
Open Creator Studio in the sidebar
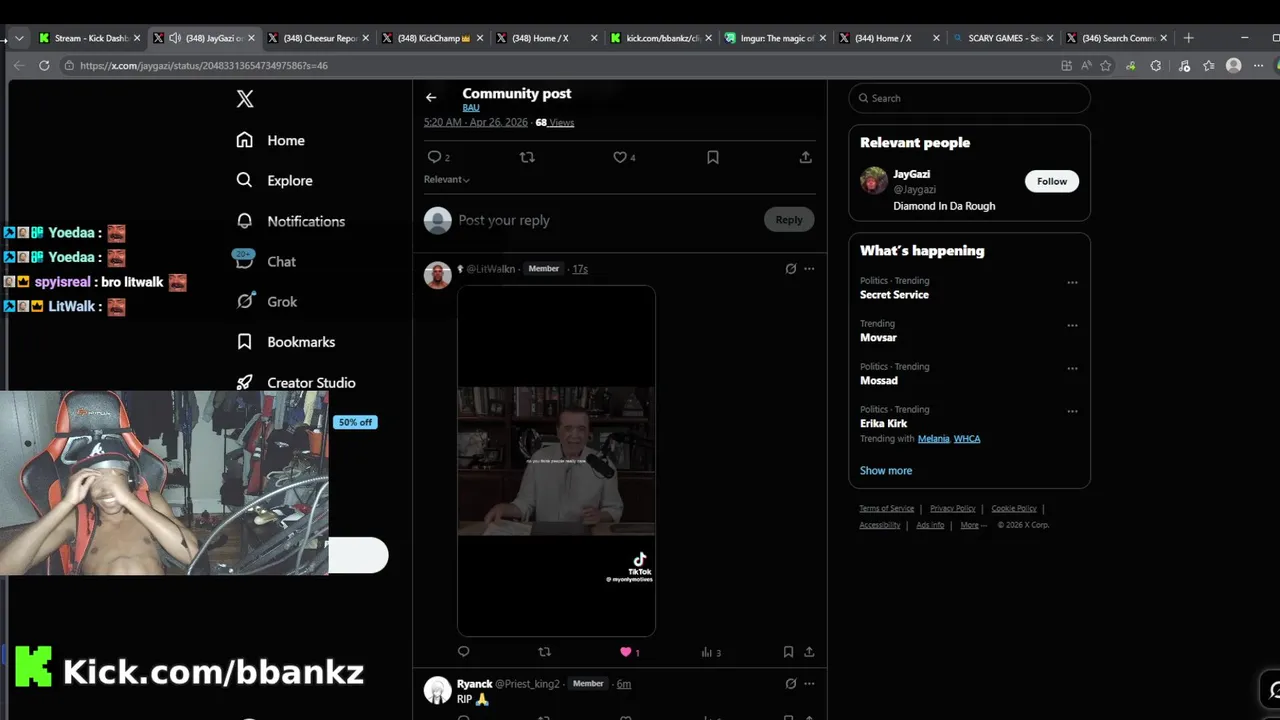pyautogui.click(x=295, y=382)
